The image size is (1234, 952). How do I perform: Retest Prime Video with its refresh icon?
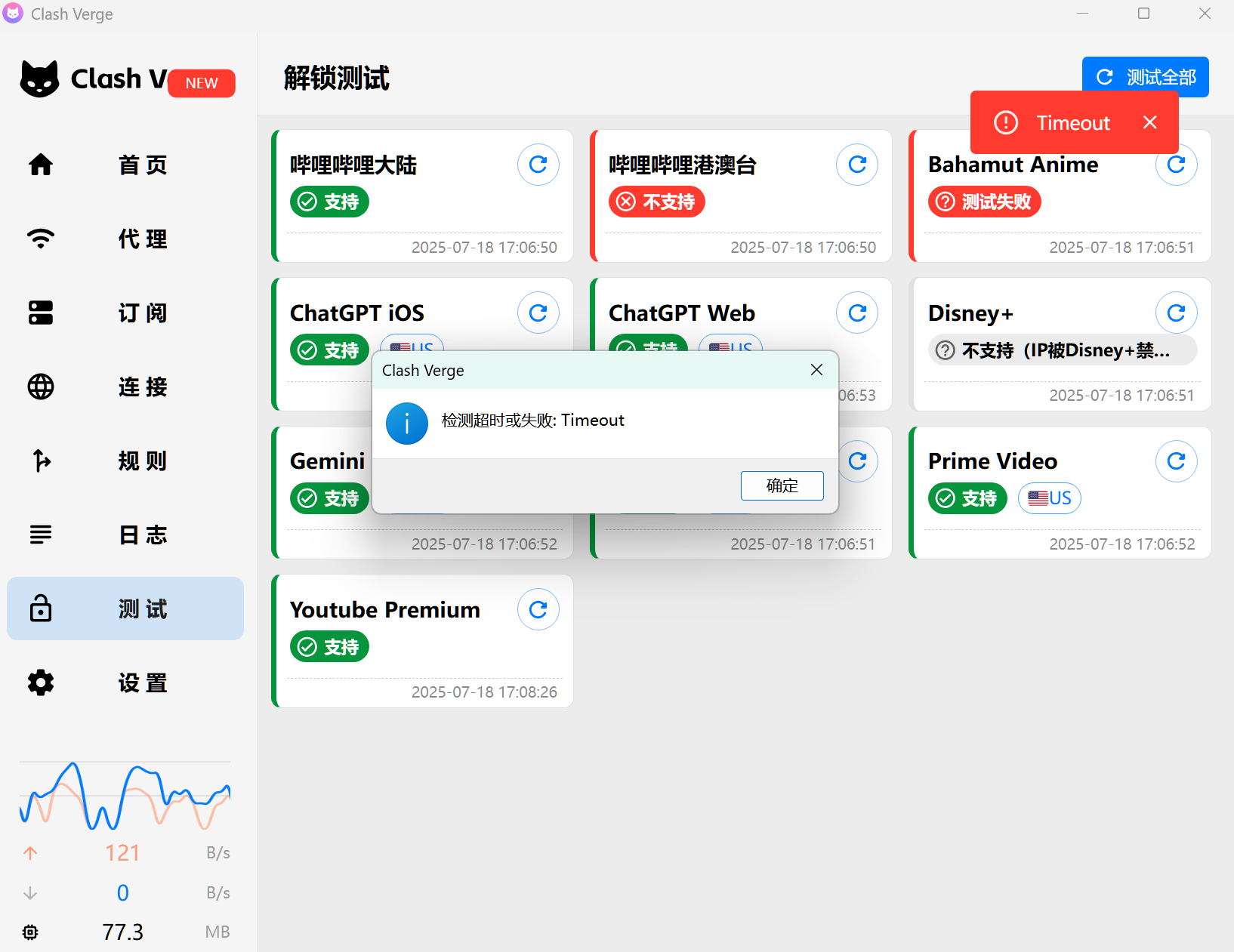tap(1176, 461)
